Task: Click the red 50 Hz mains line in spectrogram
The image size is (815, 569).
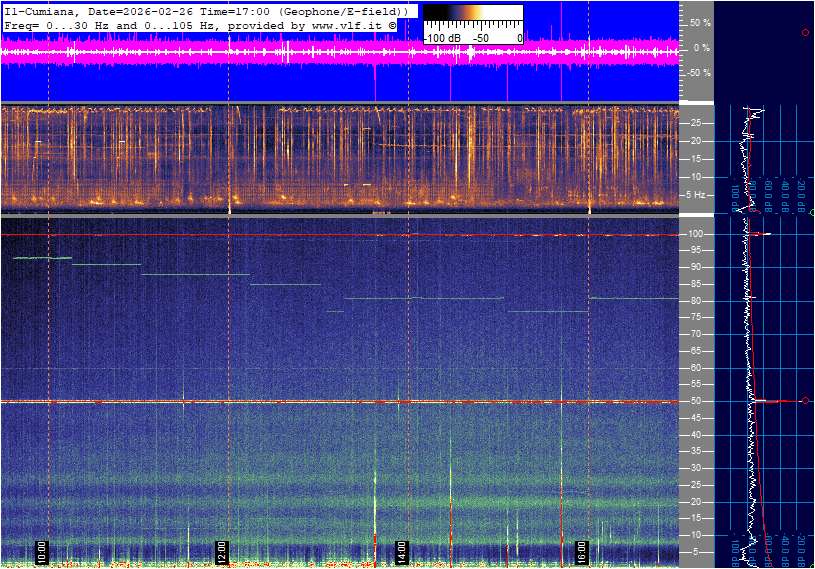Action: (300, 401)
